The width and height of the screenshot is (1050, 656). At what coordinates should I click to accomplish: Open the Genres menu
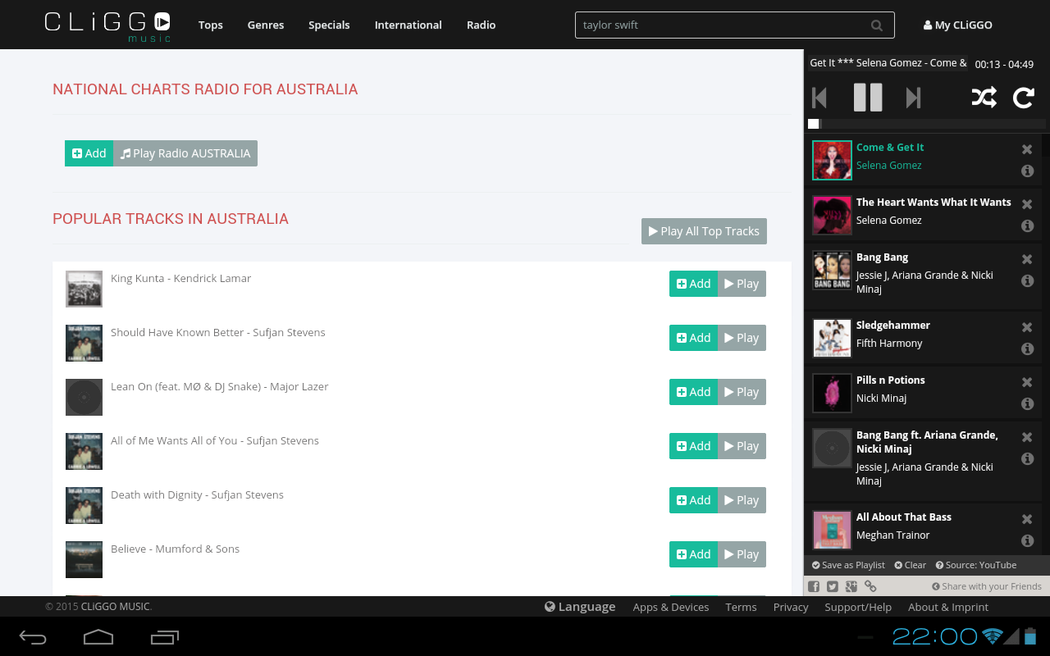coord(265,25)
